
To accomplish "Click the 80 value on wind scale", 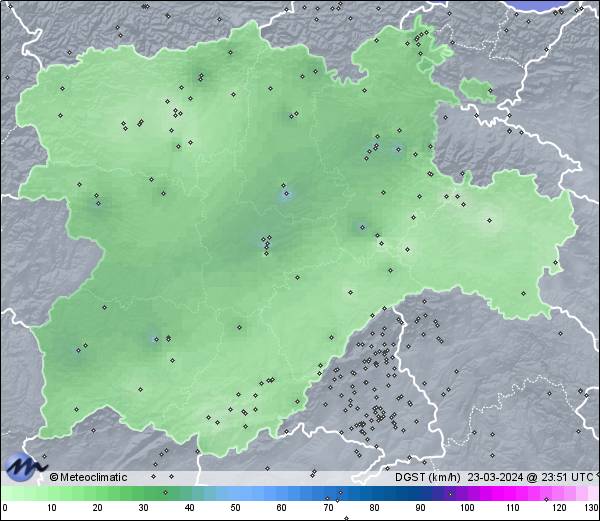I will (374, 508).
